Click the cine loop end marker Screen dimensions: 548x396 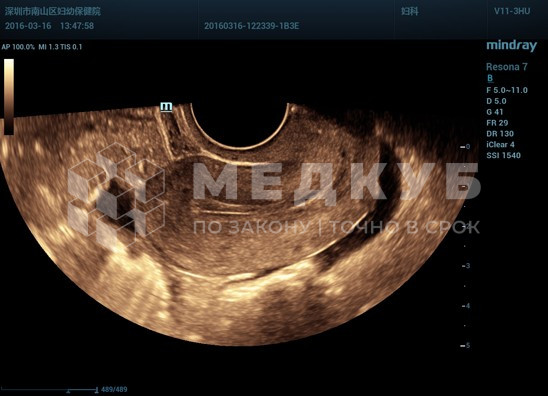pyautogui.click(x=96, y=390)
